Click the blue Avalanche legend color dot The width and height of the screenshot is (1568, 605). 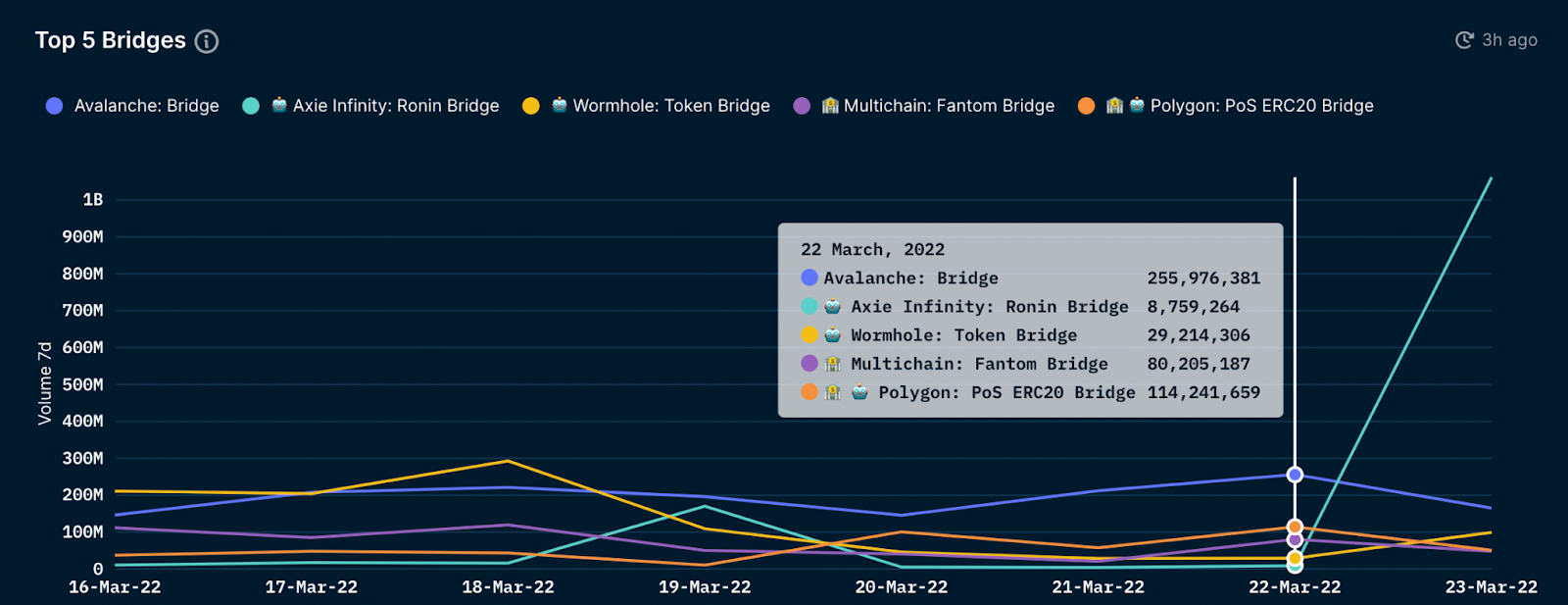click(55, 106)
